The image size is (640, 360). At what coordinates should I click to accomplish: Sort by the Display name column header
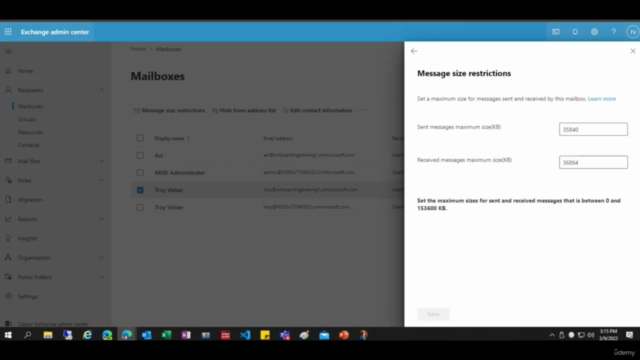pyautogui.click(x=169, y=138)
